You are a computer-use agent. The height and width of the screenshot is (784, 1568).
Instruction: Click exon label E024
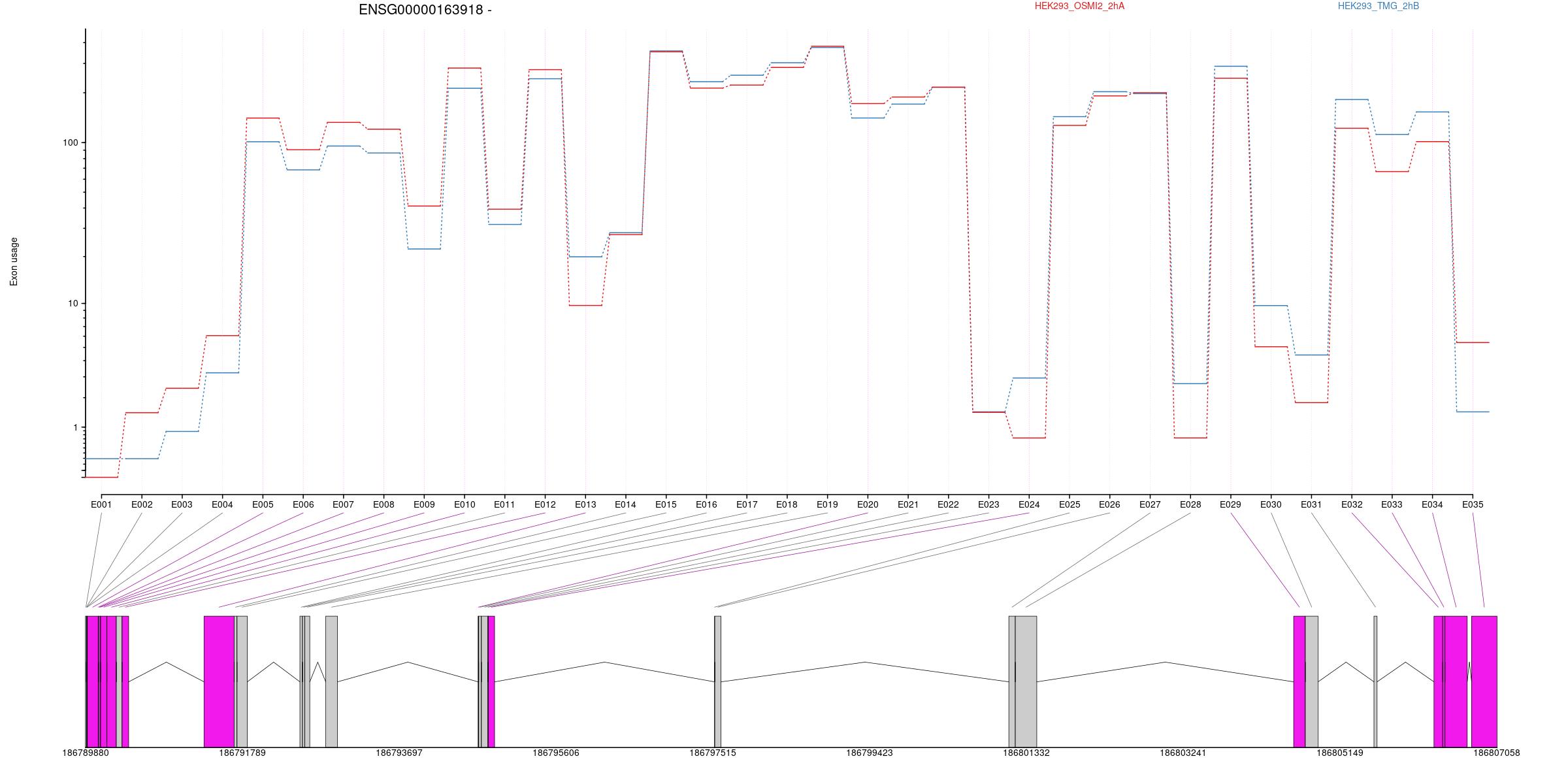pyautogui.click(x=1029, y=504)
